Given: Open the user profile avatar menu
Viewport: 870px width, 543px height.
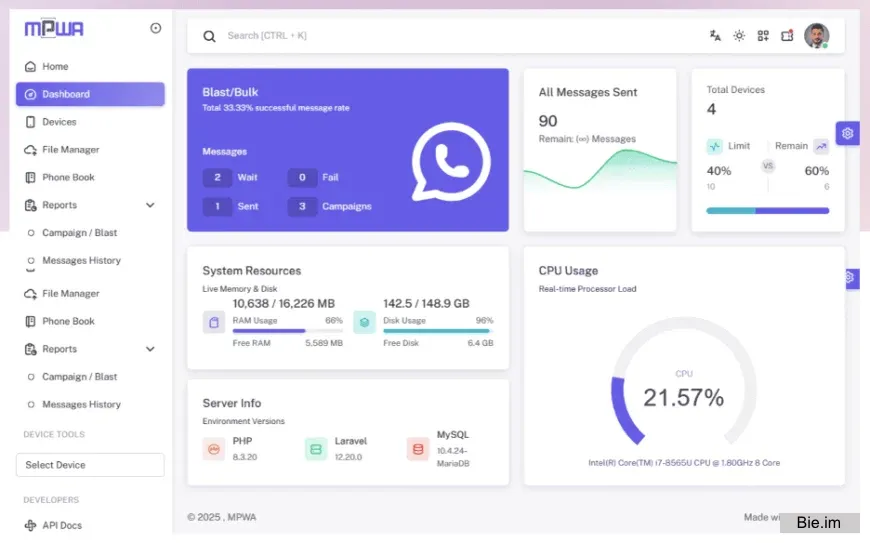Looking at the screenshot, I should click(x=816, y=35).
